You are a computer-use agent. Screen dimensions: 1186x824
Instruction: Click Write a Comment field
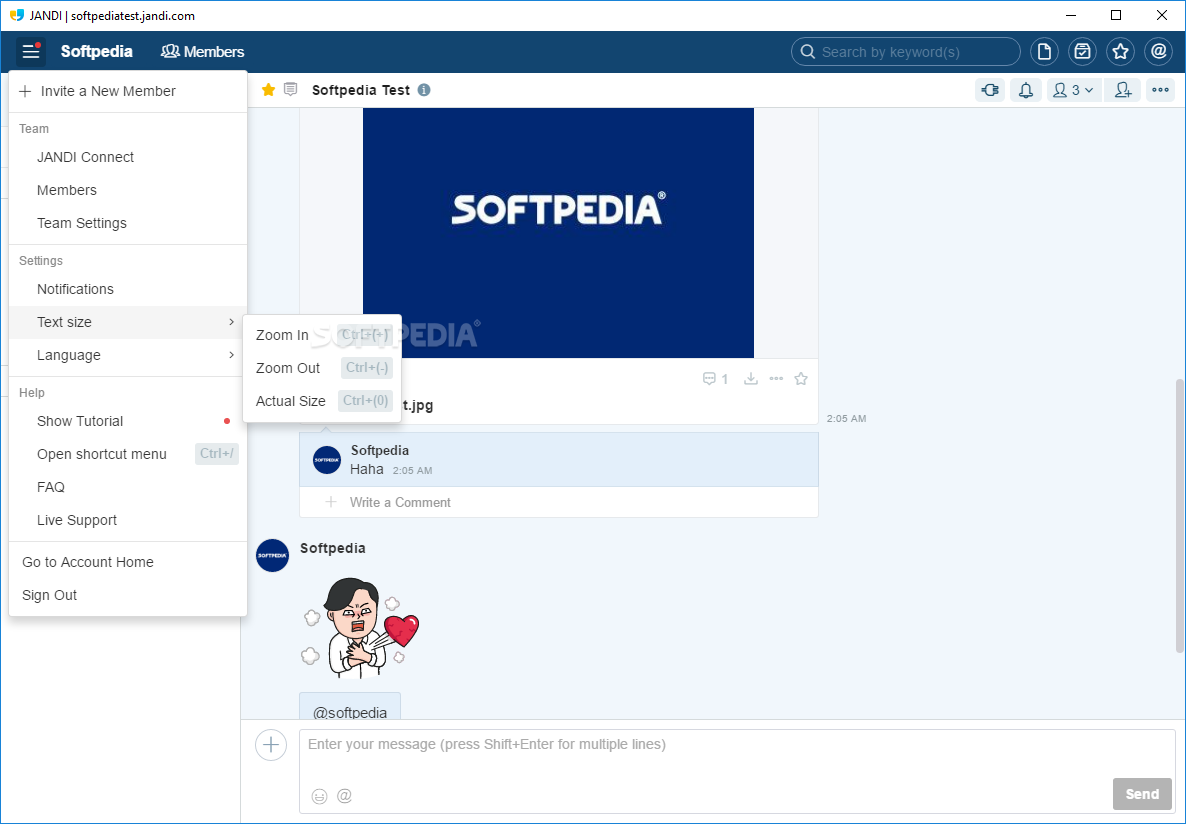tap(559, 502)
